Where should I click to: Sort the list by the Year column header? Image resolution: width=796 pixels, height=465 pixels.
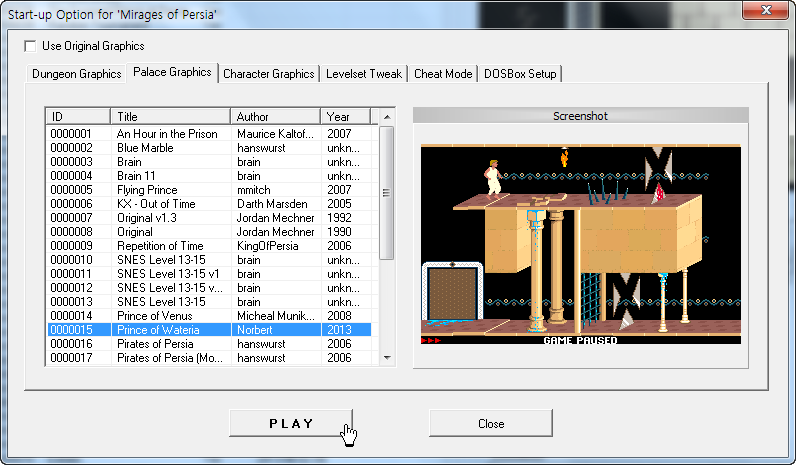pyautogui.click(x=346, y=116)
